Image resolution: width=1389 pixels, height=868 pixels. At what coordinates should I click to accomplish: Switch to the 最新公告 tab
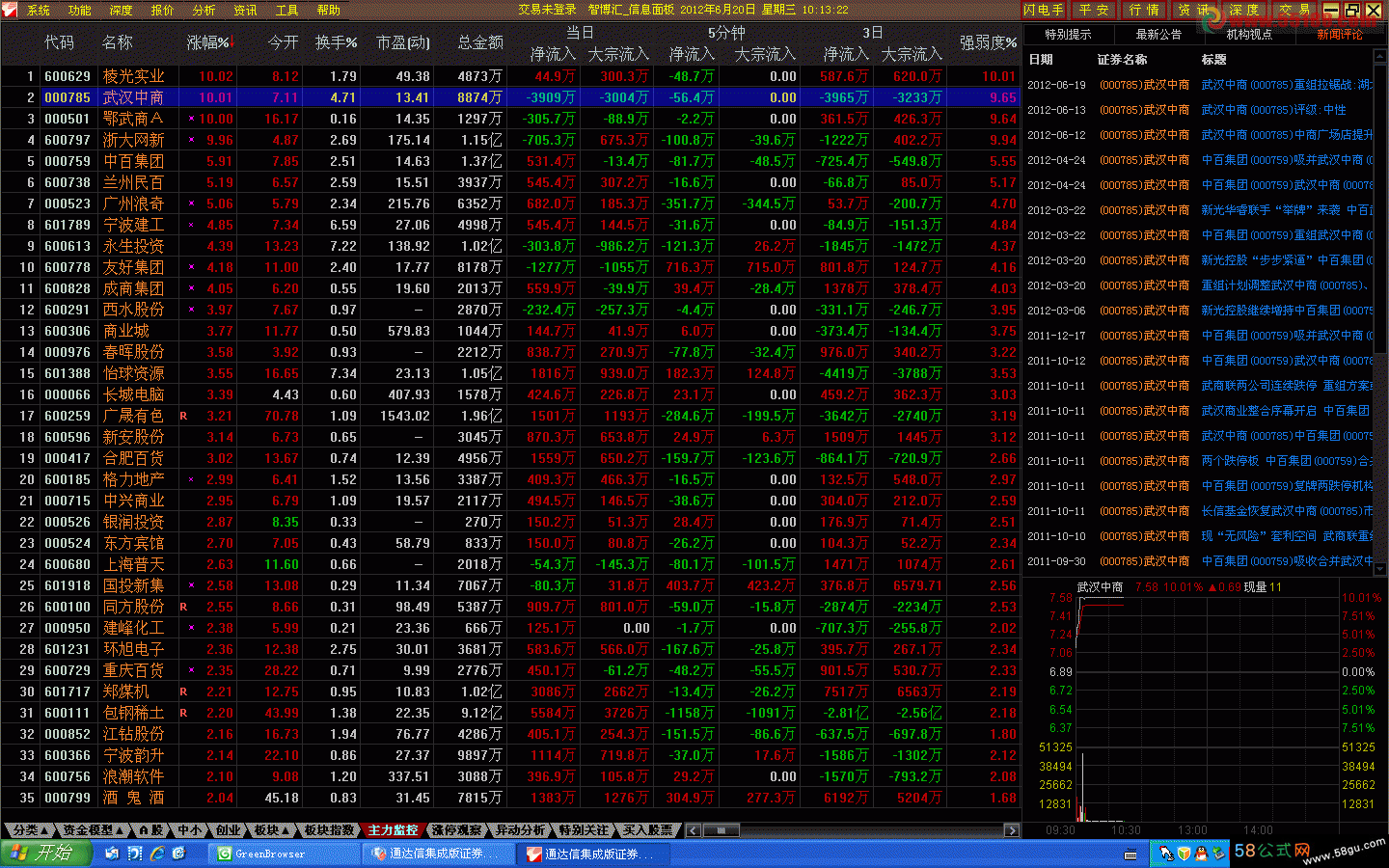(x=1158, y=34)
